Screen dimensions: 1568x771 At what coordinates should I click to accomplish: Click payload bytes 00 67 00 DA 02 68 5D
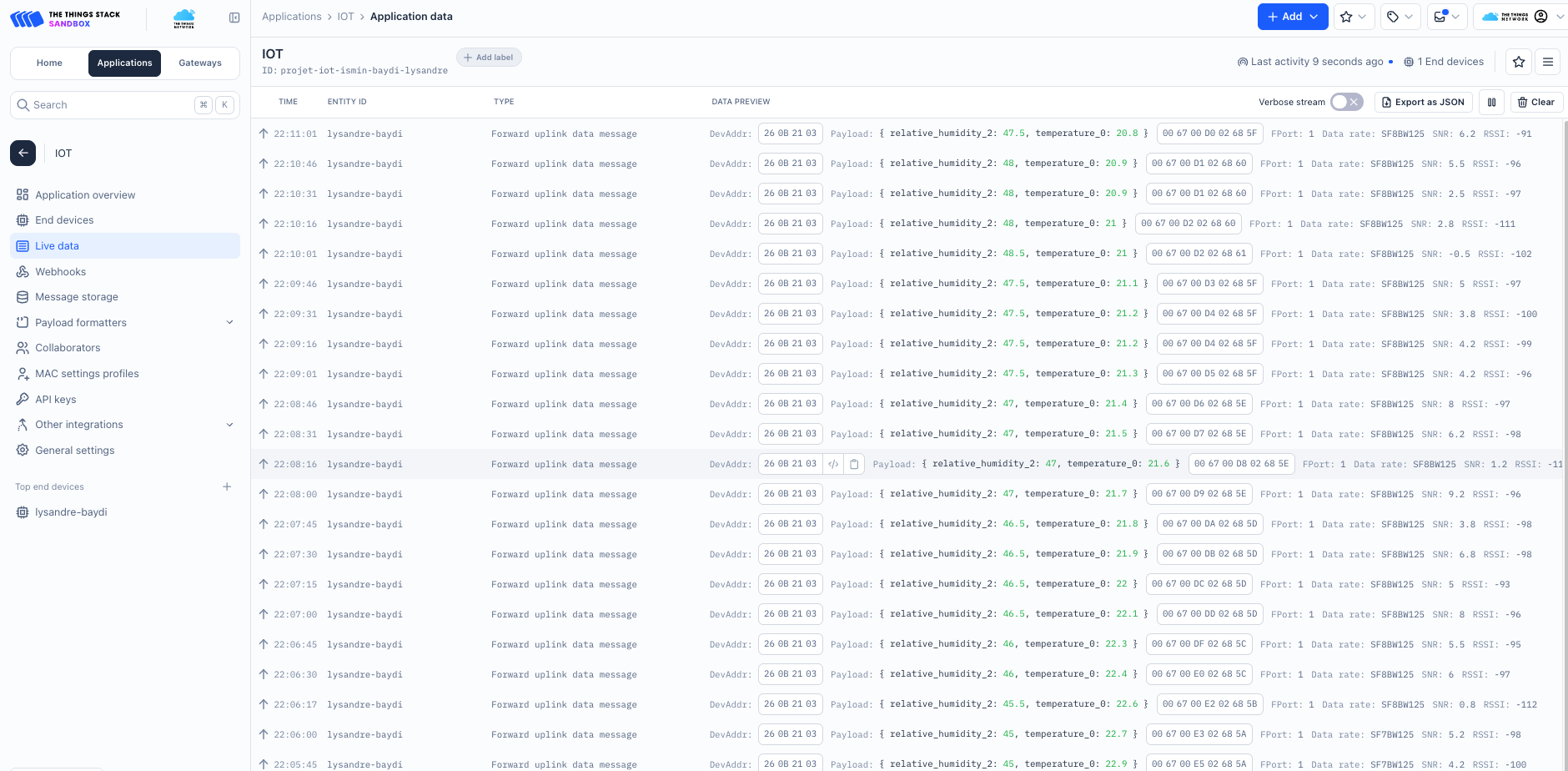click(1209, 524)
